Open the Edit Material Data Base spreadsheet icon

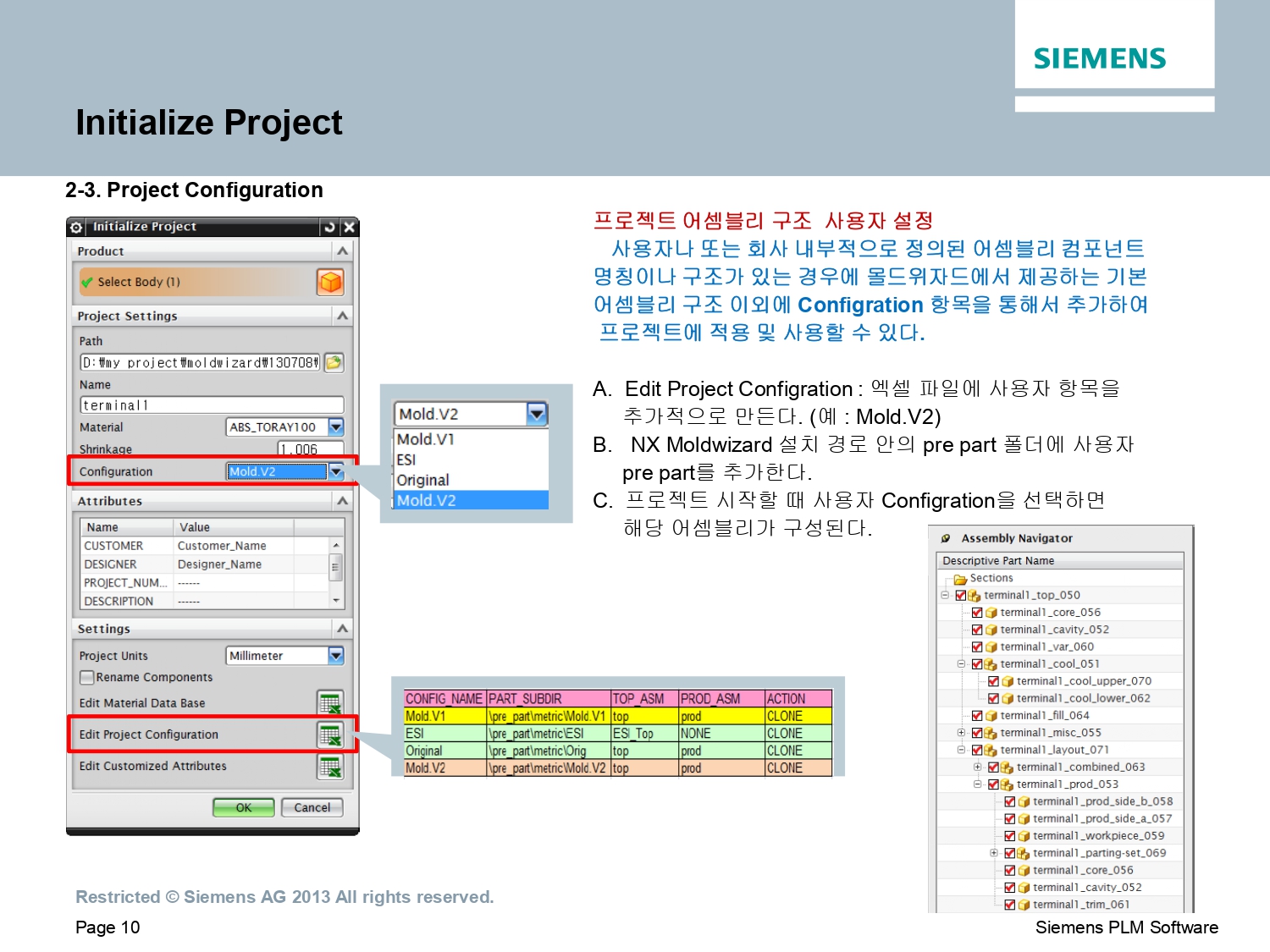(329, 702)
